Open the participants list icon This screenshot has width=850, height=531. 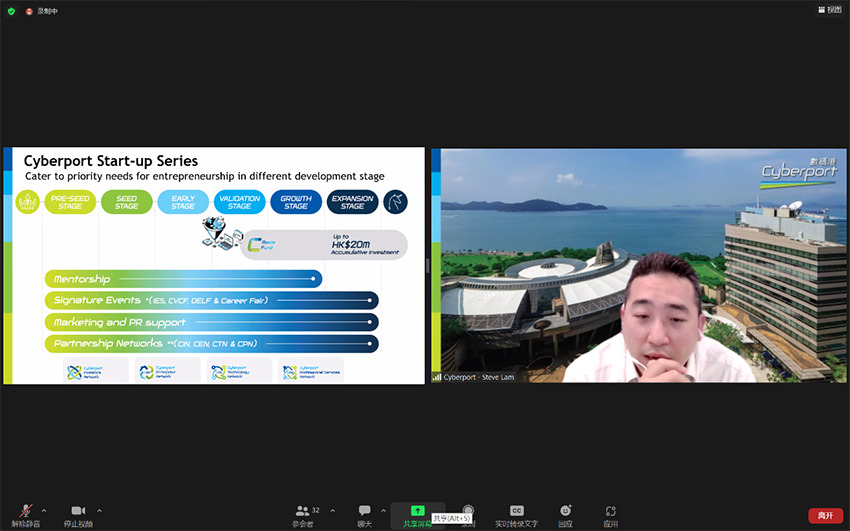coord(302,510)
